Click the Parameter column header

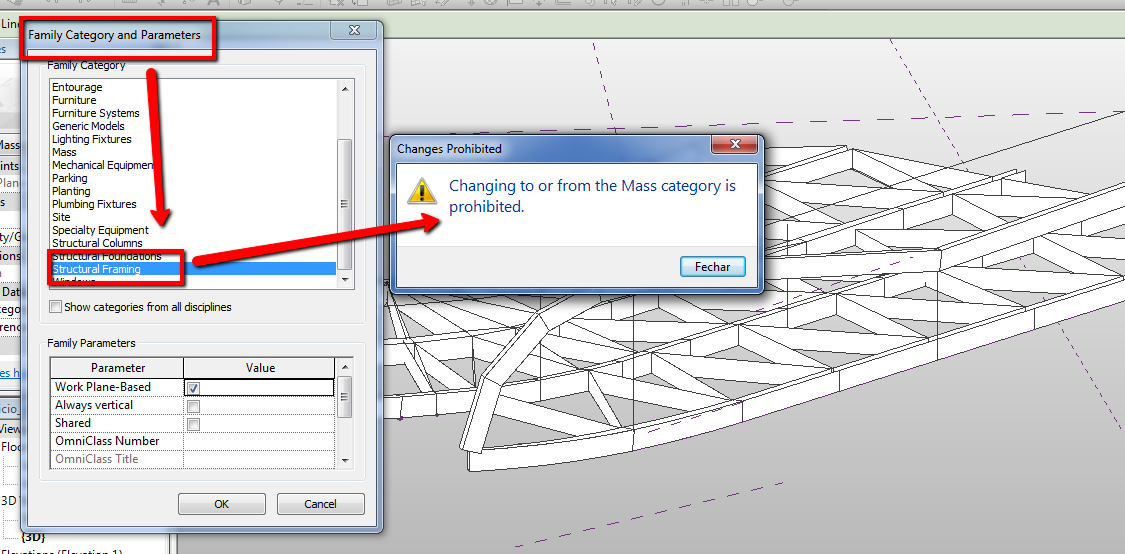point(117,368)
